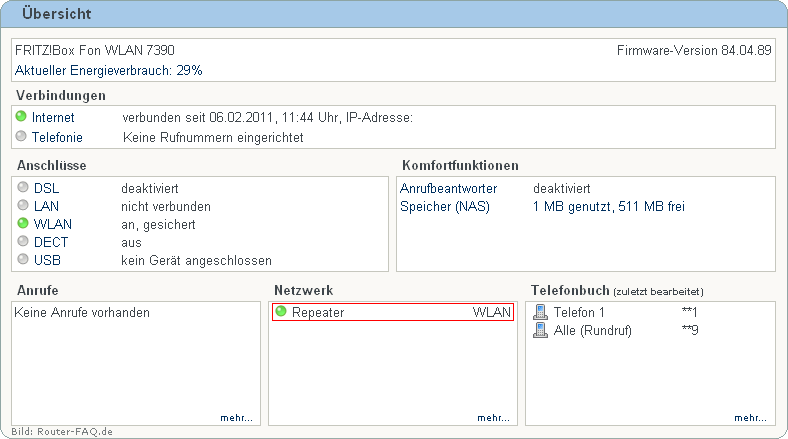The height and width of the screenshot is (439, 788).
Task: Click 'an, gesichert' WLAN status text
Action: point(158,225)
